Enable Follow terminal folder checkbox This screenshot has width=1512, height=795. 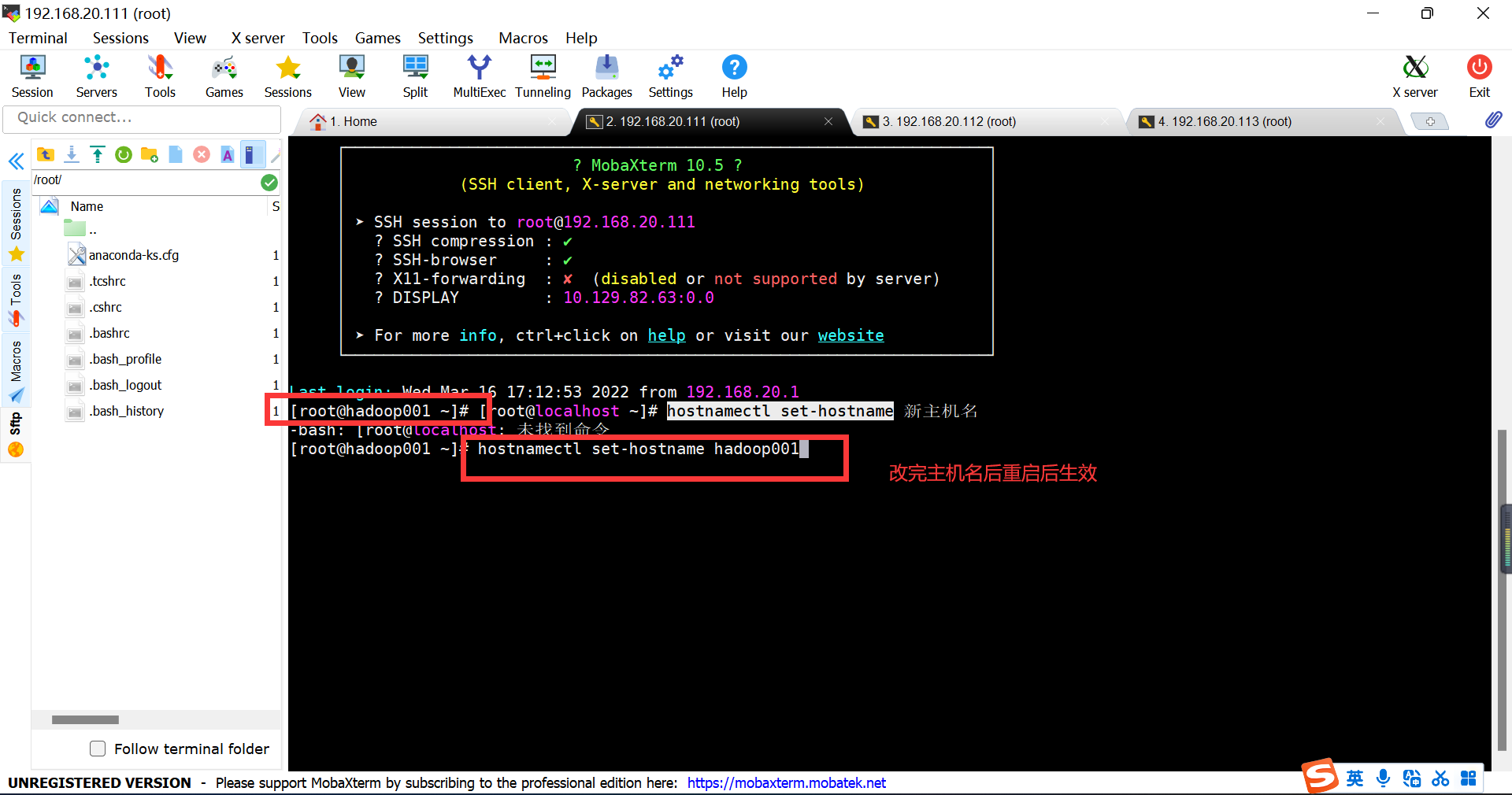click(98, 749)
